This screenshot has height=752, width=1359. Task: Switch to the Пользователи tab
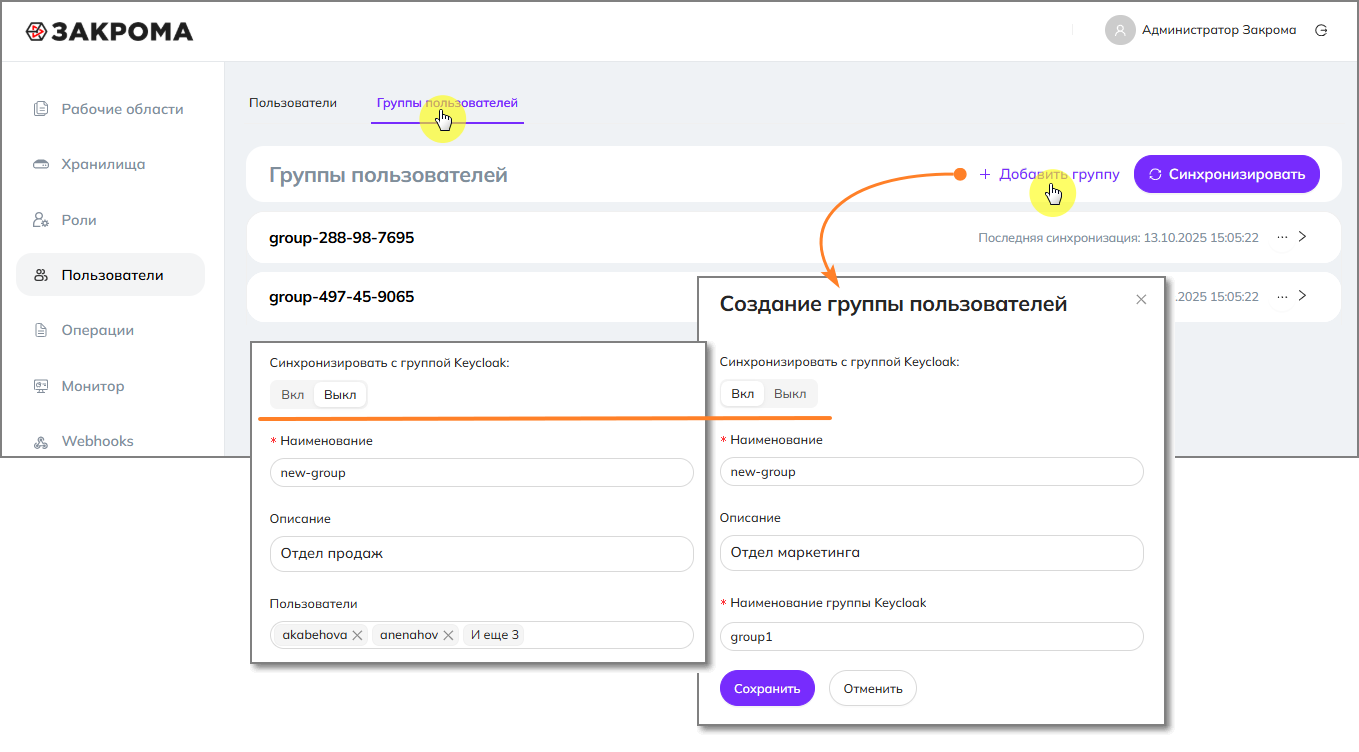(293, 103)
